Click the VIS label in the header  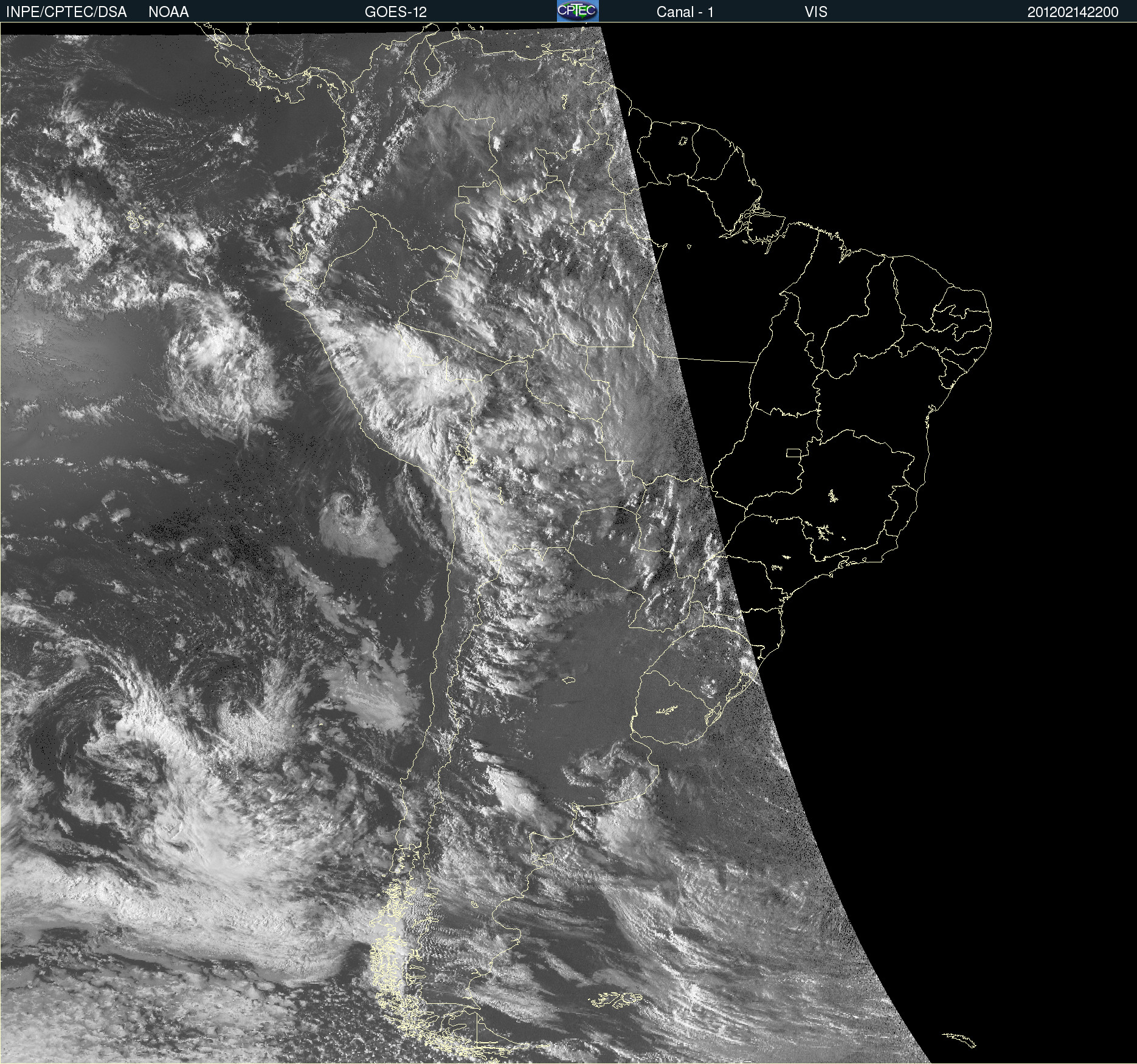coord(816,12)
